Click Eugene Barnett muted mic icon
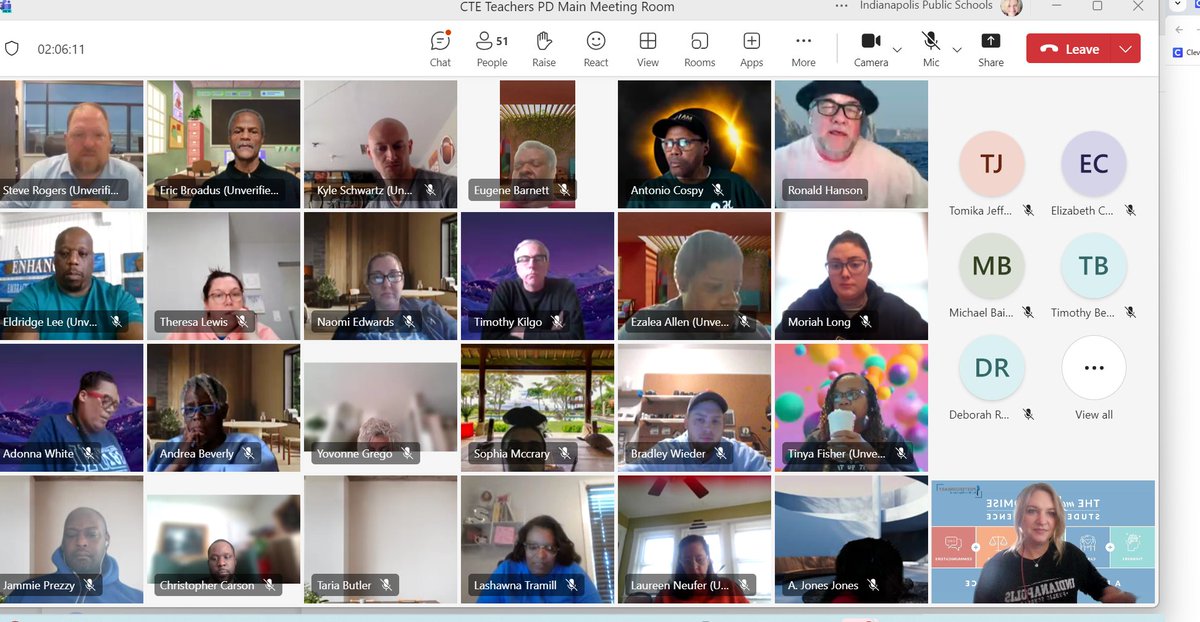This screenshot has height=622, width=1200. pos(563,190)
